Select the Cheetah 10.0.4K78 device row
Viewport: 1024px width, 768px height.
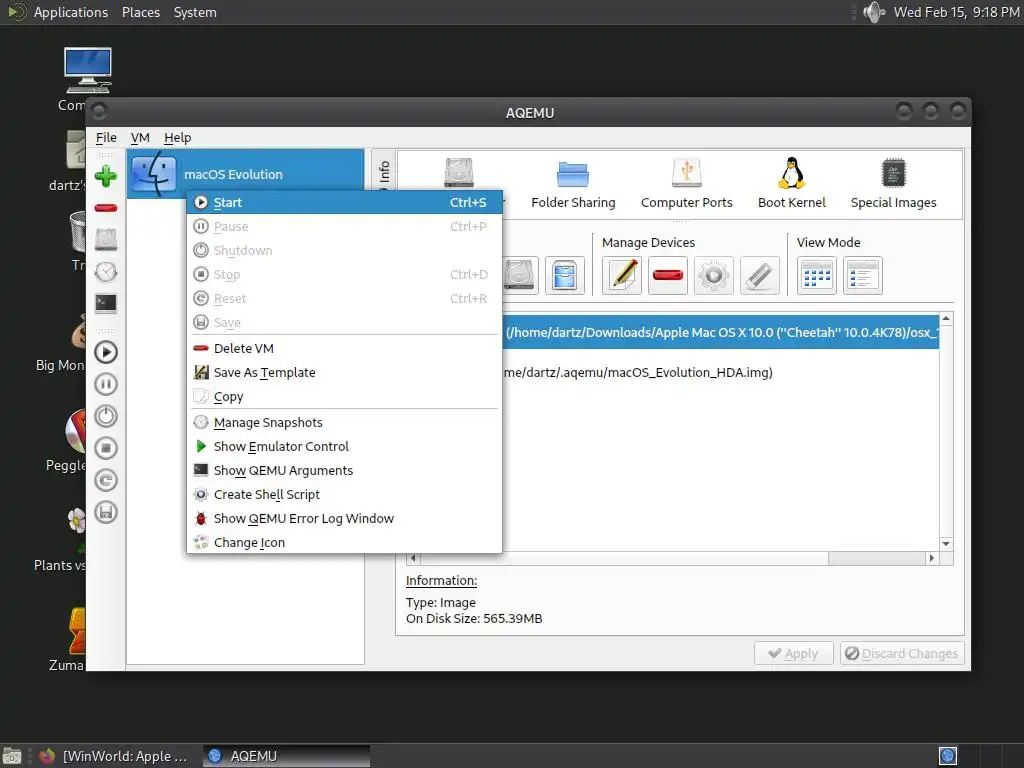pos(721,332)
